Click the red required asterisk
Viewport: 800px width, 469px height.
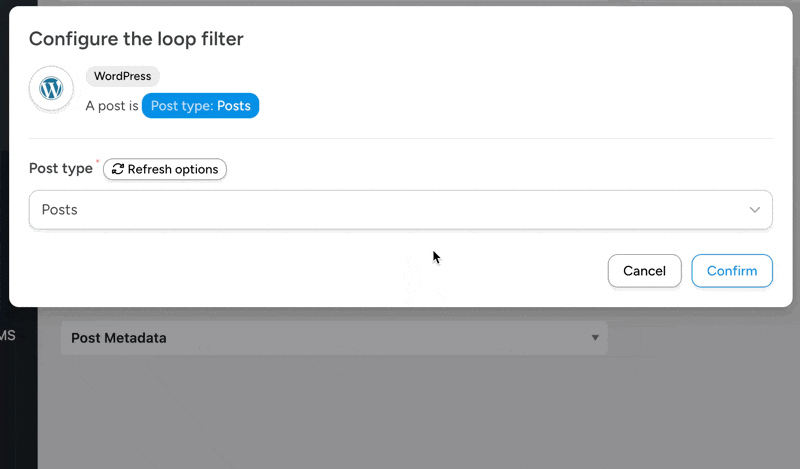point(97,162)
